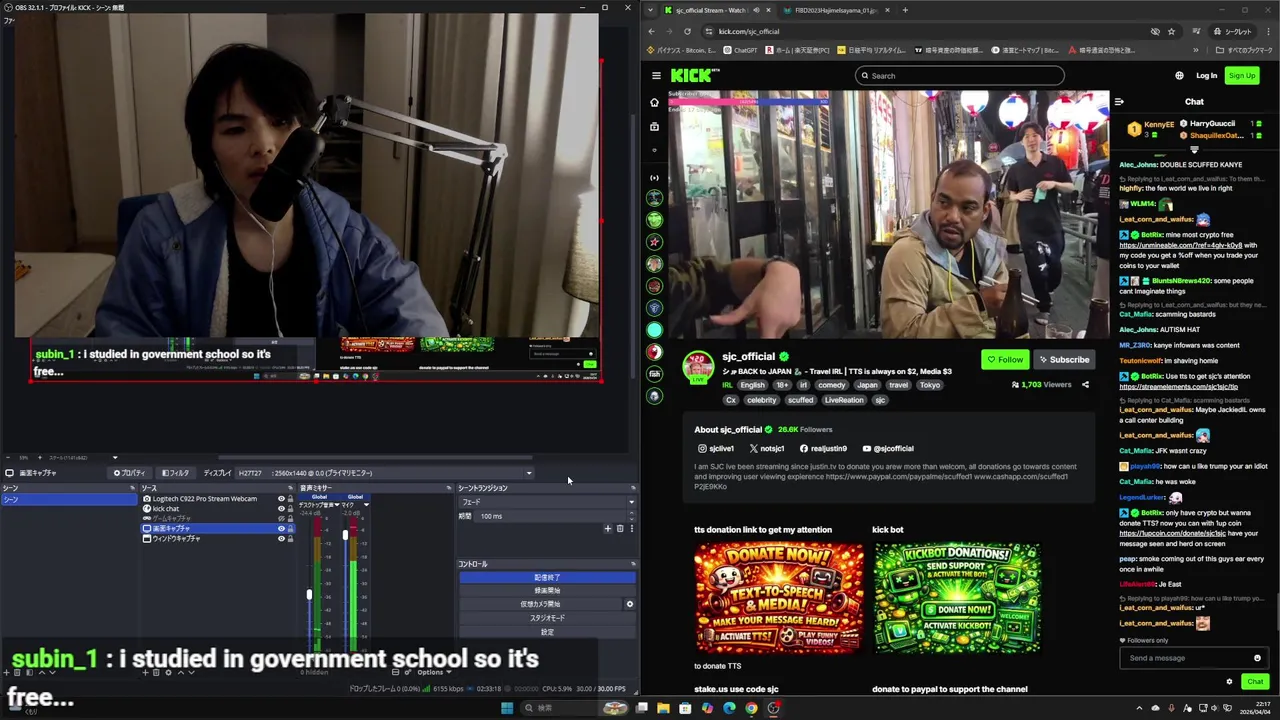Toggle lock on kick chat source
This screenshot has height=720, width=1280.
click(x=290, y=509)
